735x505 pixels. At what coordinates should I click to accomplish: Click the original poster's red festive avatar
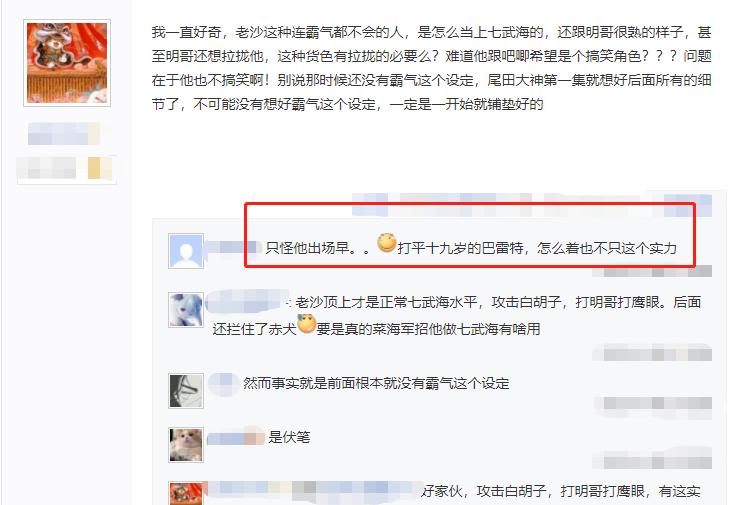coord(67,63)
